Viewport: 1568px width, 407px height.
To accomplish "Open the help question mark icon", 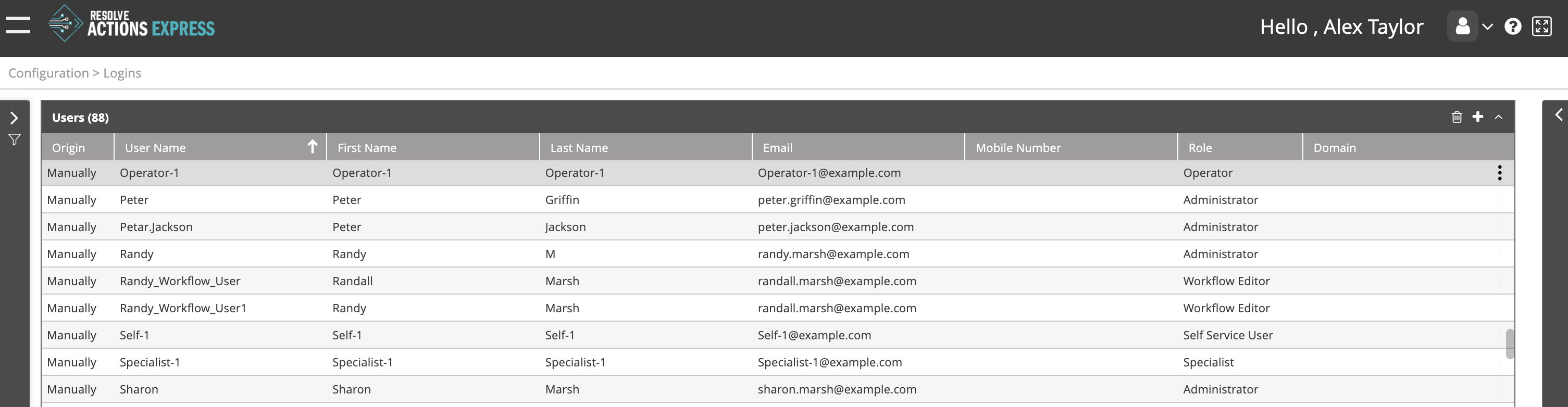I will point(1513,27).
